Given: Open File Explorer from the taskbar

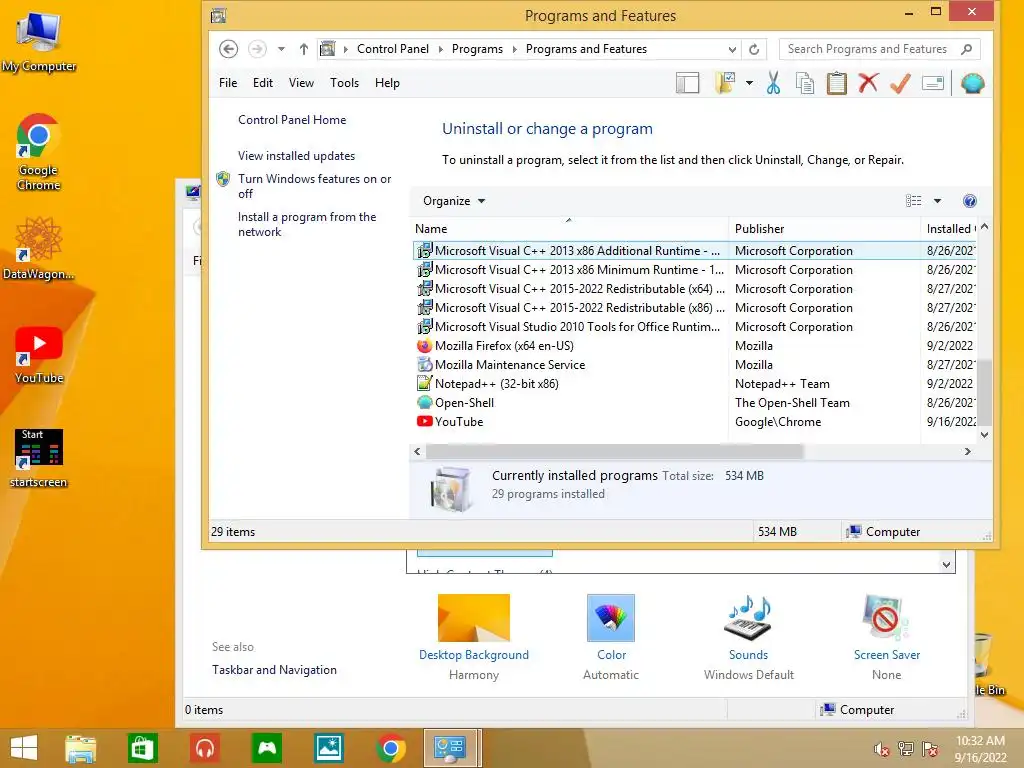Looking at the screenshot, I should [x=80, y=748].
